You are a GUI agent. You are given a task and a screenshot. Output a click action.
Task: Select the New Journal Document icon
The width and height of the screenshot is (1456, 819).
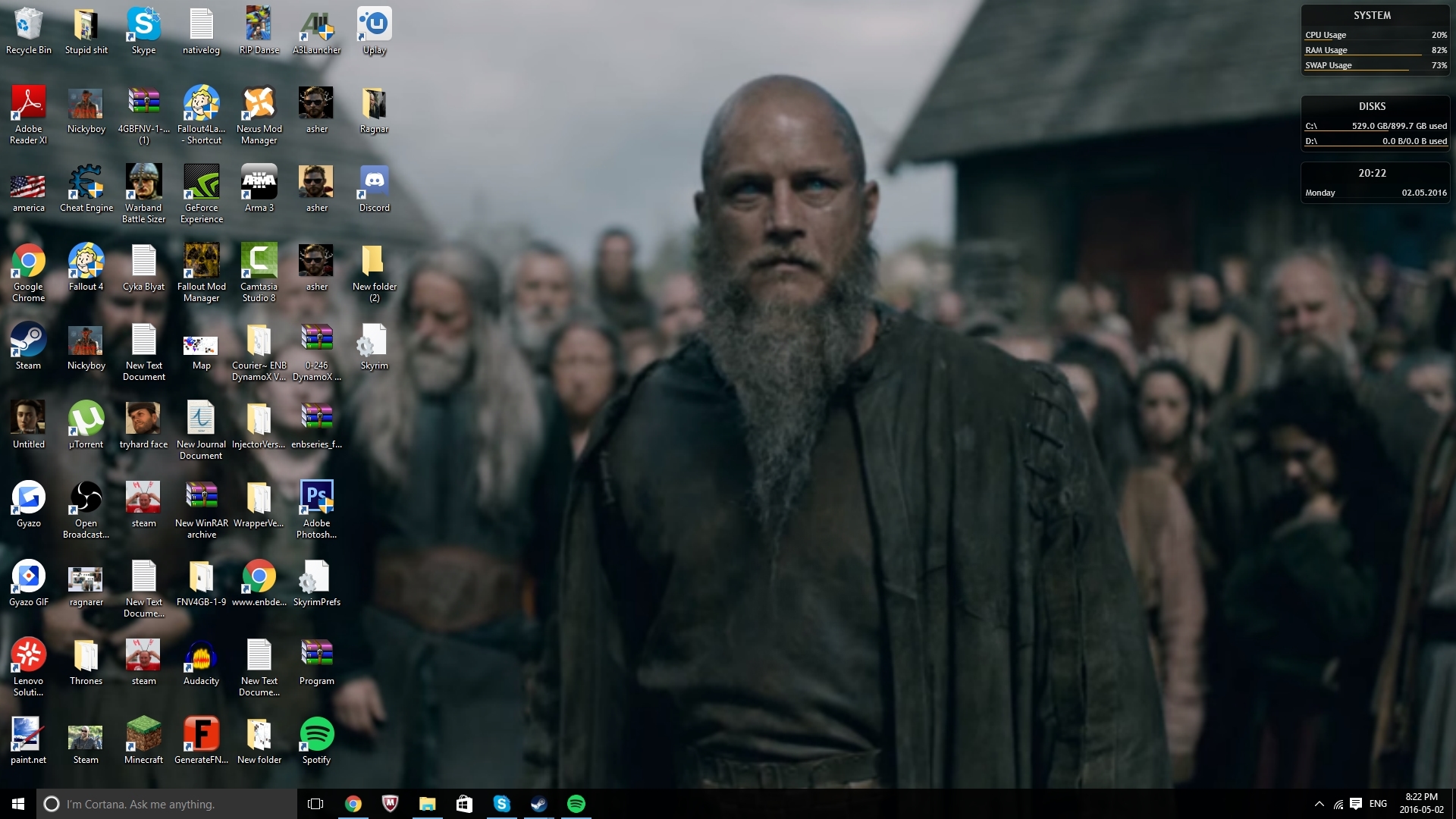click(x=201, y=431)
